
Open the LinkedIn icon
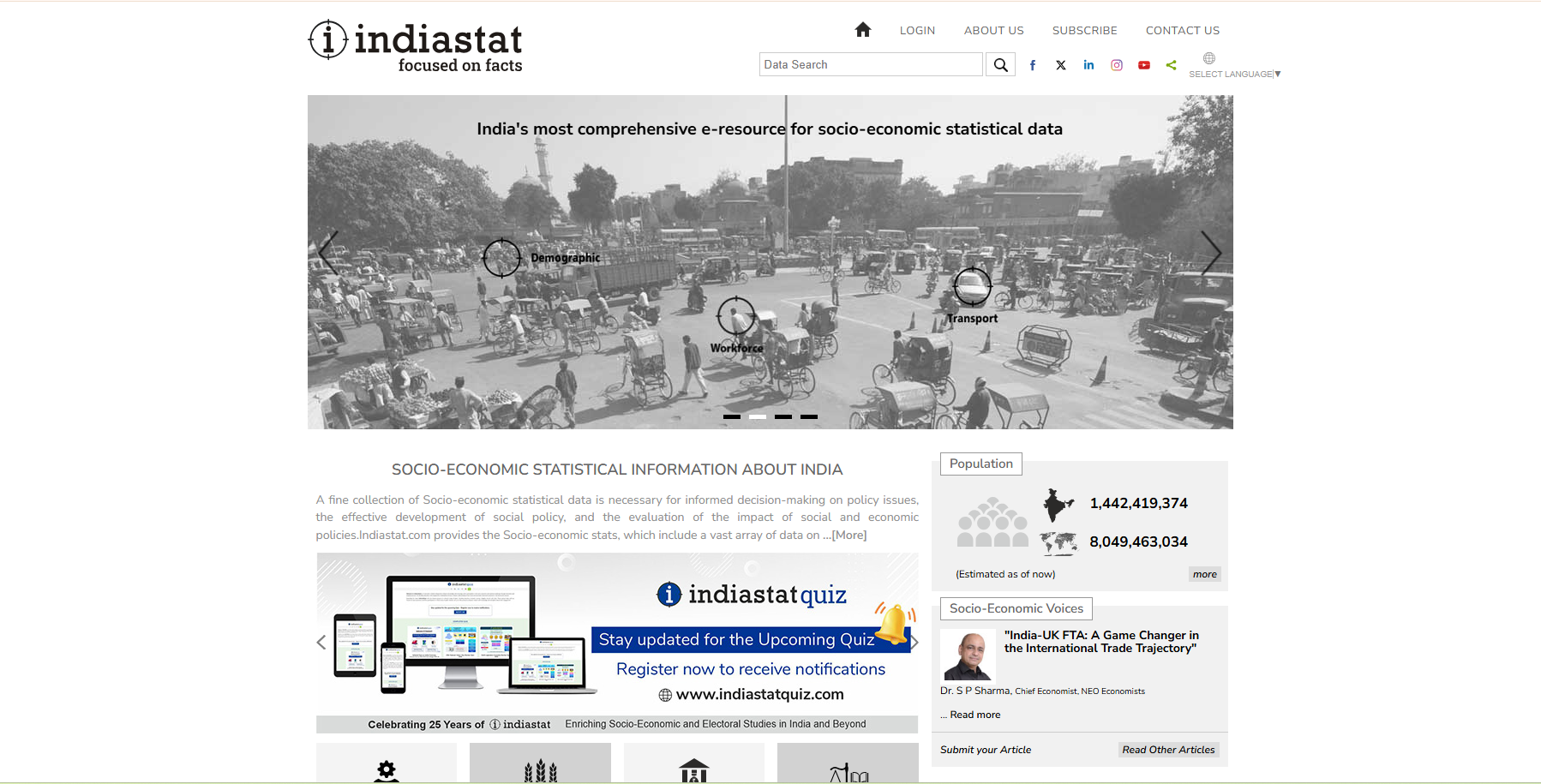point(1088,65)
